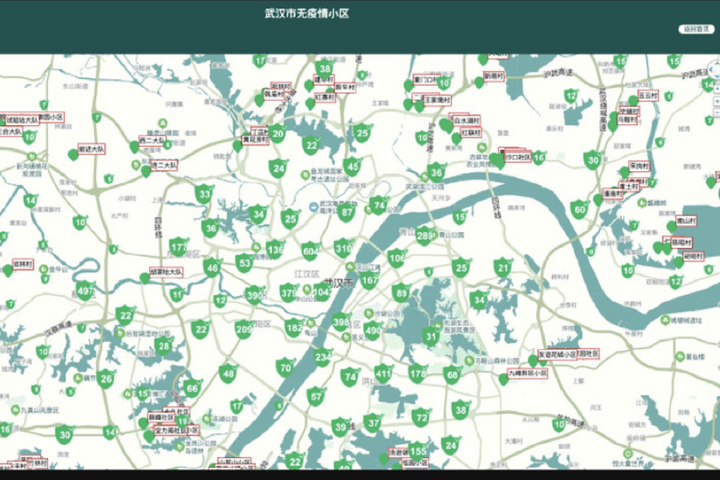Image resolution: width=720 pixels, height=480 pixels.
Task: Select the 王家墩村 village label
Action: click(439, 100)
